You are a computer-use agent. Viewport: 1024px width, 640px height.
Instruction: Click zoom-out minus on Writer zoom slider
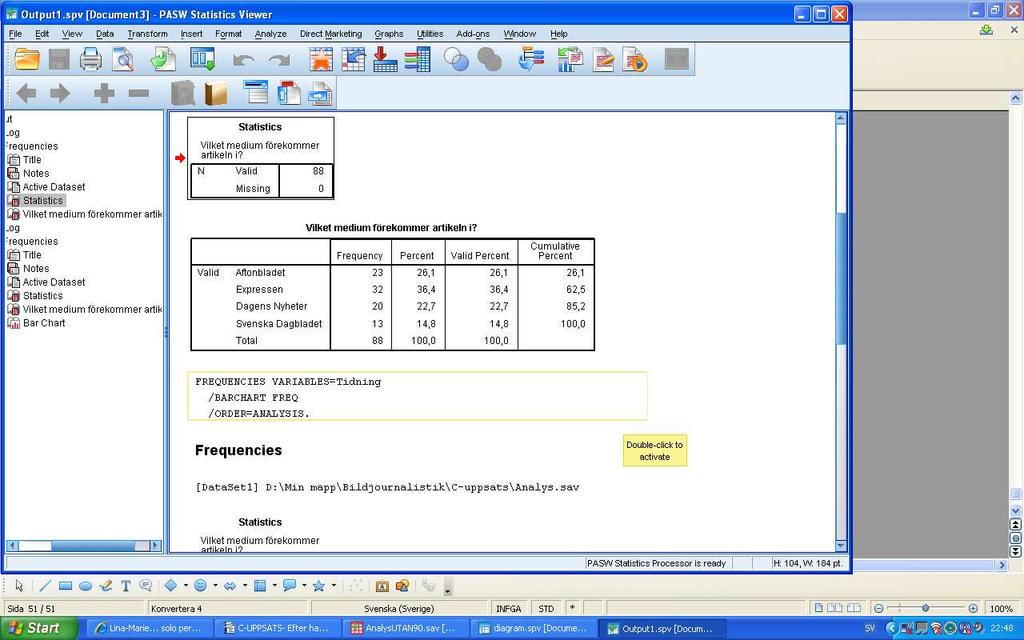(879, 608)
